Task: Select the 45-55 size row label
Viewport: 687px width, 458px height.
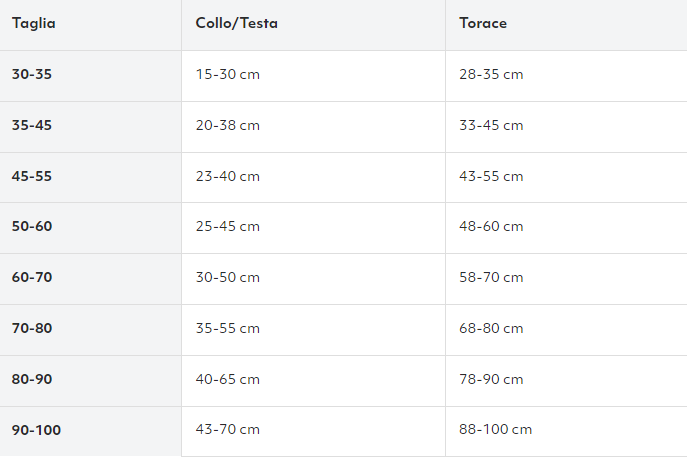Action: (32, 176)
